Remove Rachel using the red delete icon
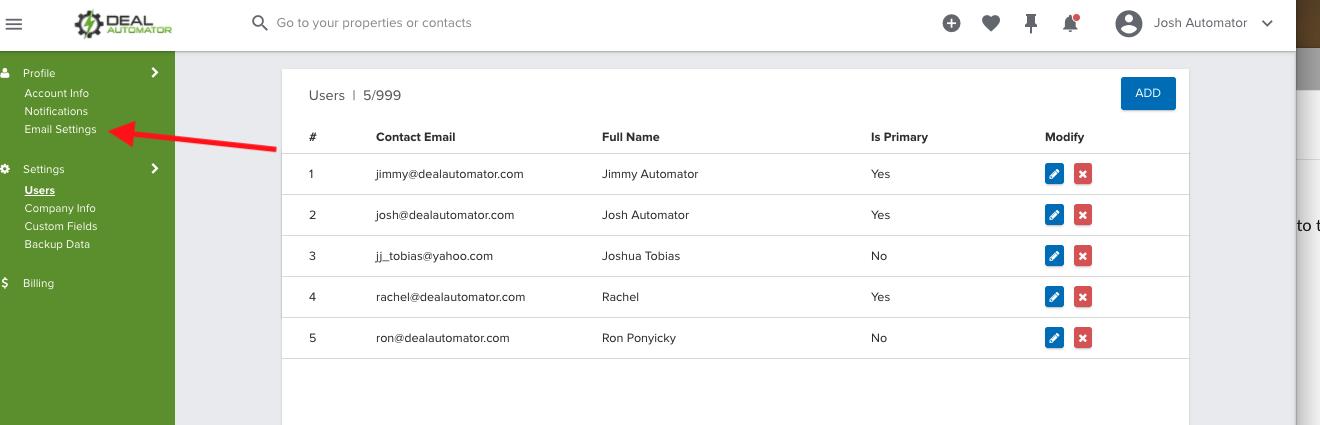Image resolution: width=1320 pixels, height=425 pixels. (1083, 297)
